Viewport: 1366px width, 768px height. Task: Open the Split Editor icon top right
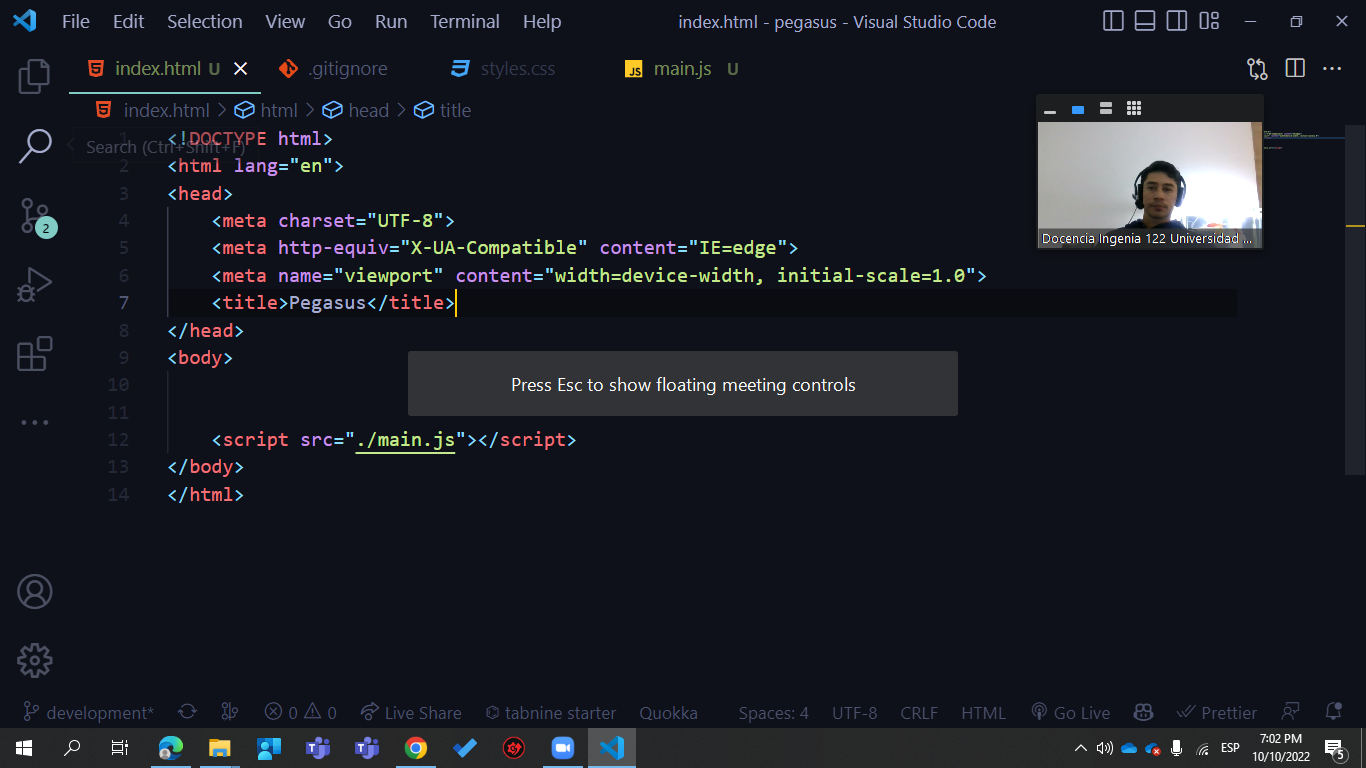tap(1294, 68)
